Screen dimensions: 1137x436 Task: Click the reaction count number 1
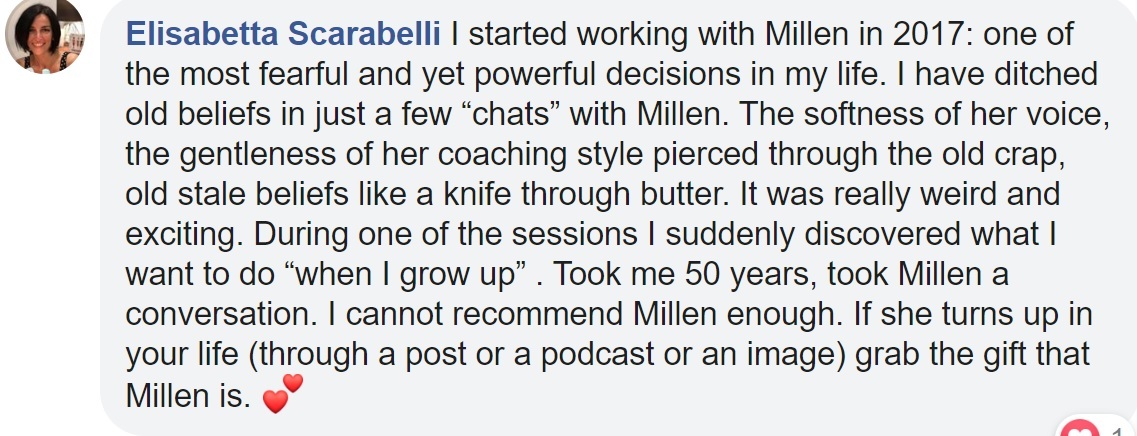[1115, 430]
